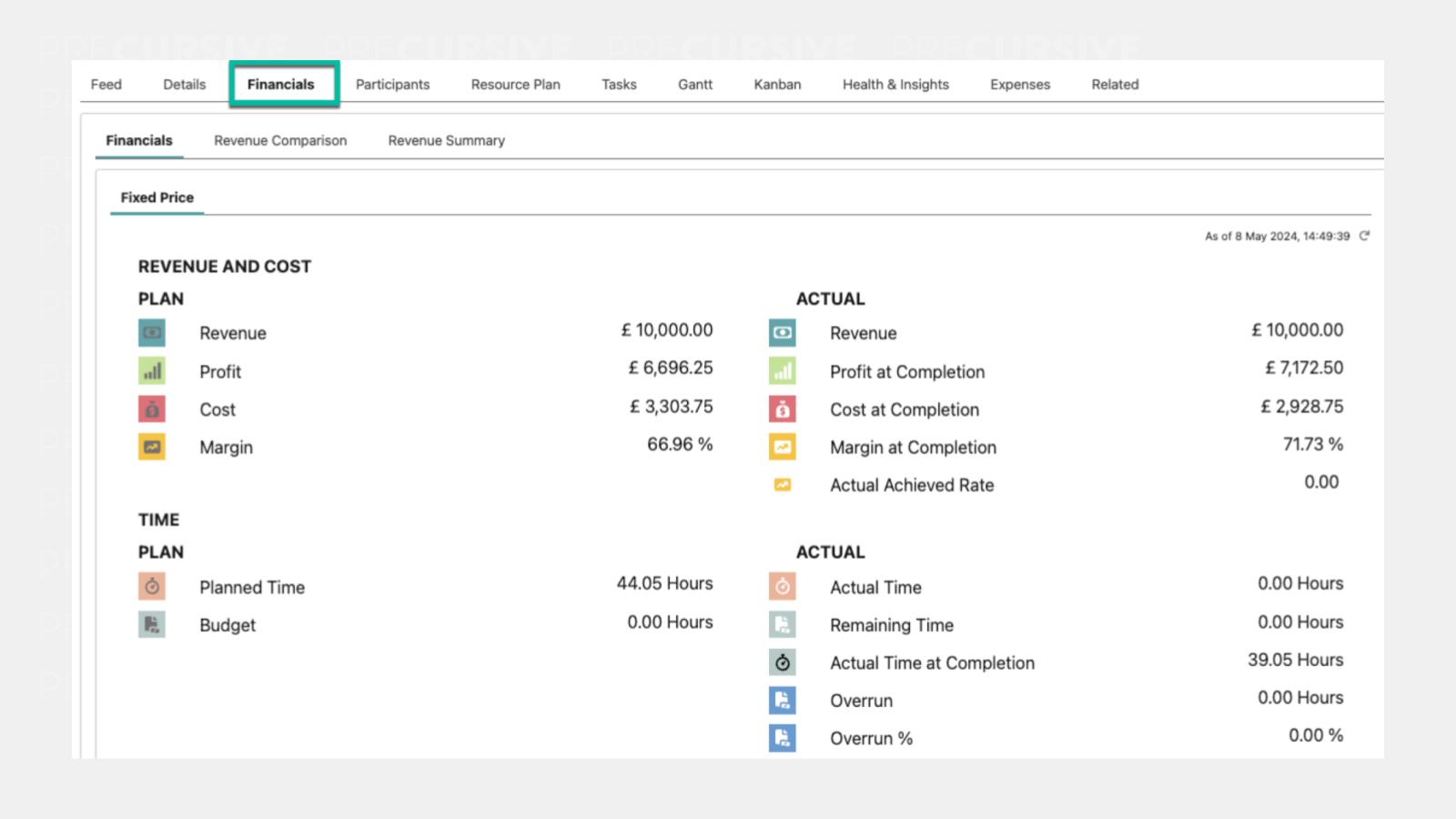Click the Actual Profit at Completion value

coord(1303,369)
